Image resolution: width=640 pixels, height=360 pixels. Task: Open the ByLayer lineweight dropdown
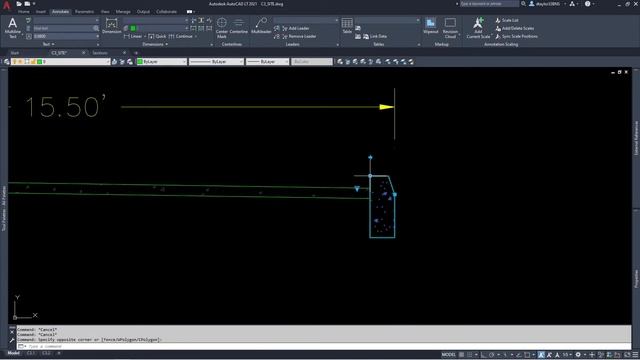[x=286, y=62]
